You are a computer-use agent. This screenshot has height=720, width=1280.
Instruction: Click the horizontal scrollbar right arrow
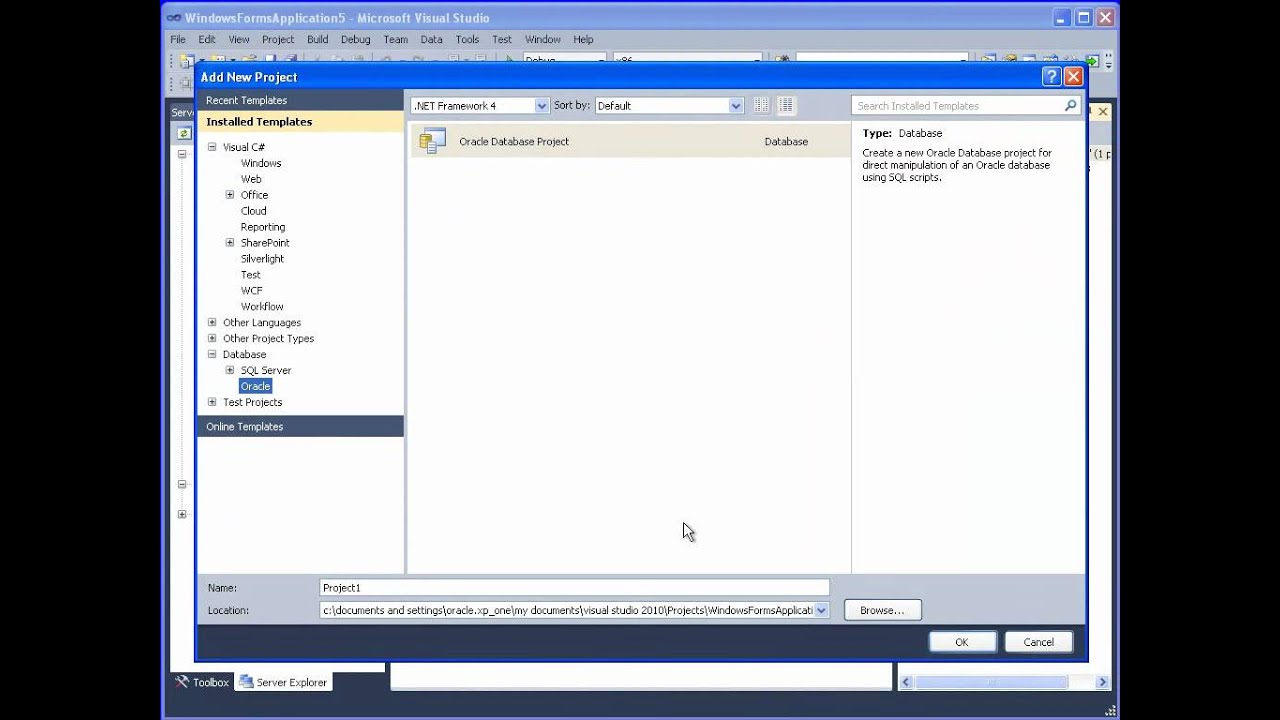tap(1102, 682)
